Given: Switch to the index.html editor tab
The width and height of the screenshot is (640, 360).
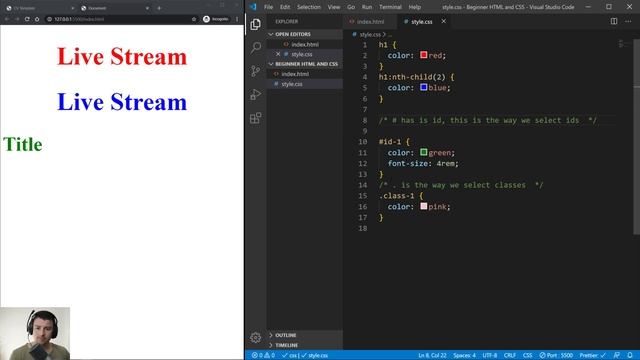Looking at the screenshot, I should (370, 21).
